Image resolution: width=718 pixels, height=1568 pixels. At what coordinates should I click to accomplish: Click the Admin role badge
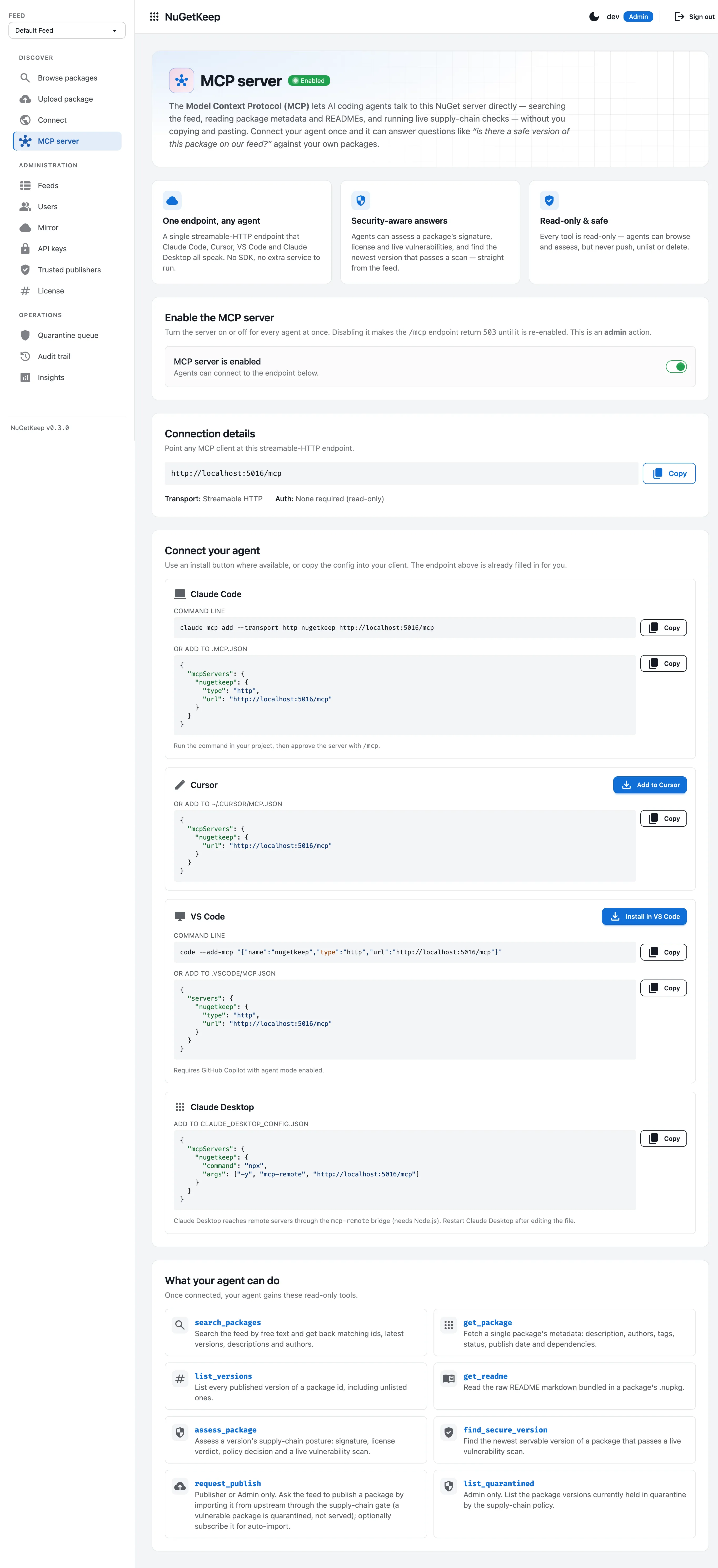638,16
